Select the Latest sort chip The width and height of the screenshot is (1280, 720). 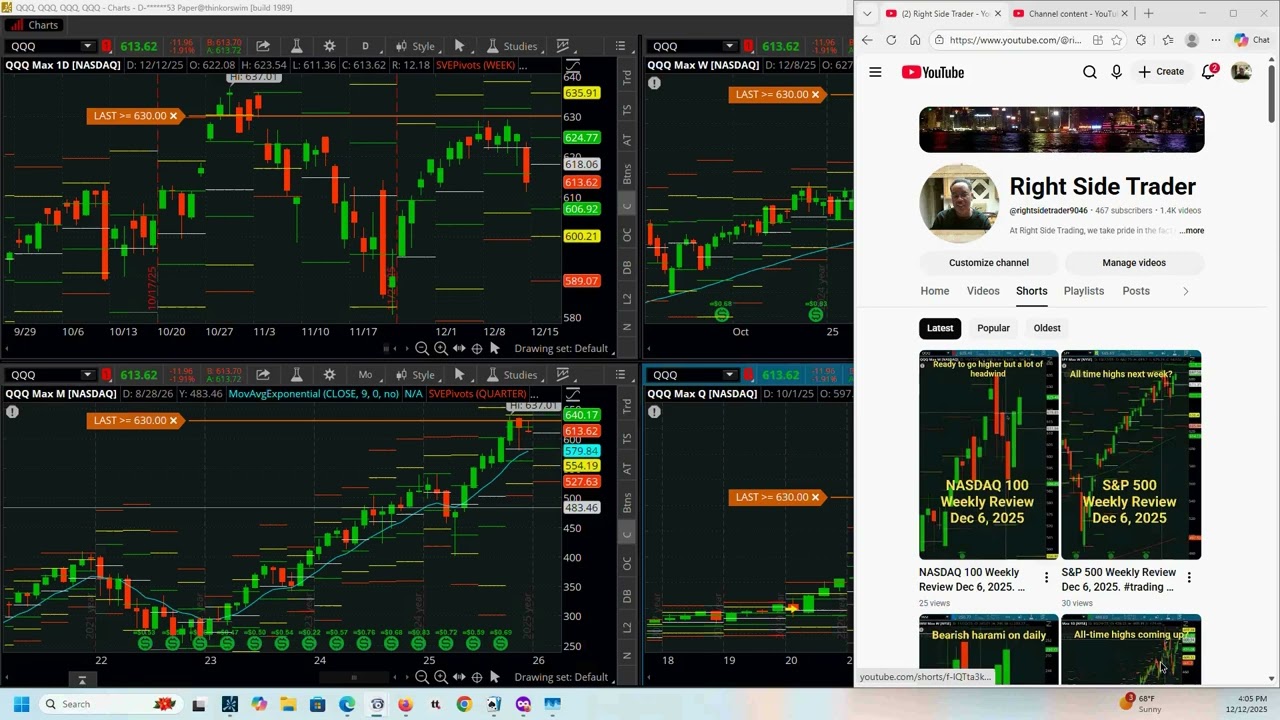coord(940,328)
